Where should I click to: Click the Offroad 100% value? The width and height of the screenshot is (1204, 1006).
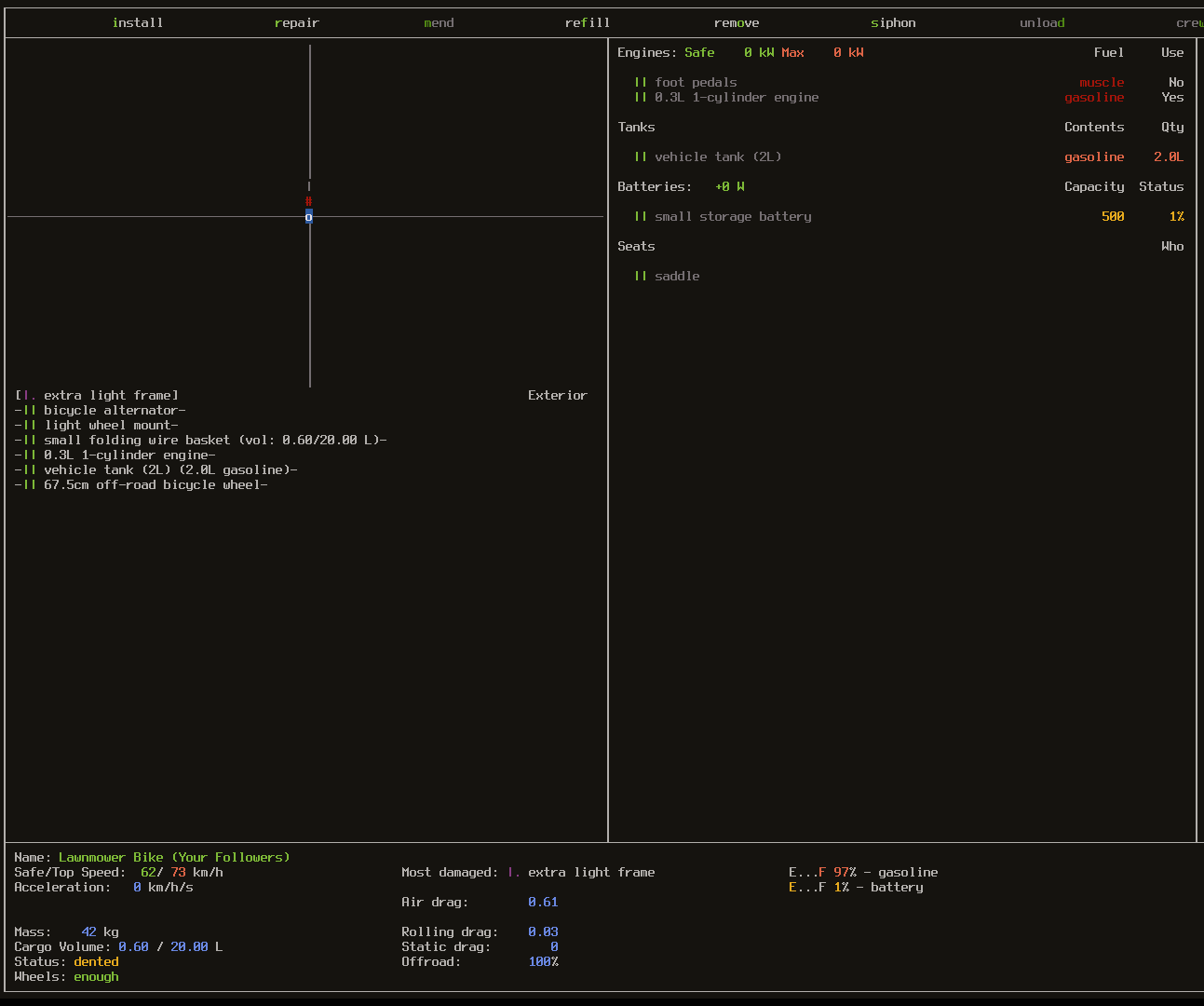pos(543,962)
